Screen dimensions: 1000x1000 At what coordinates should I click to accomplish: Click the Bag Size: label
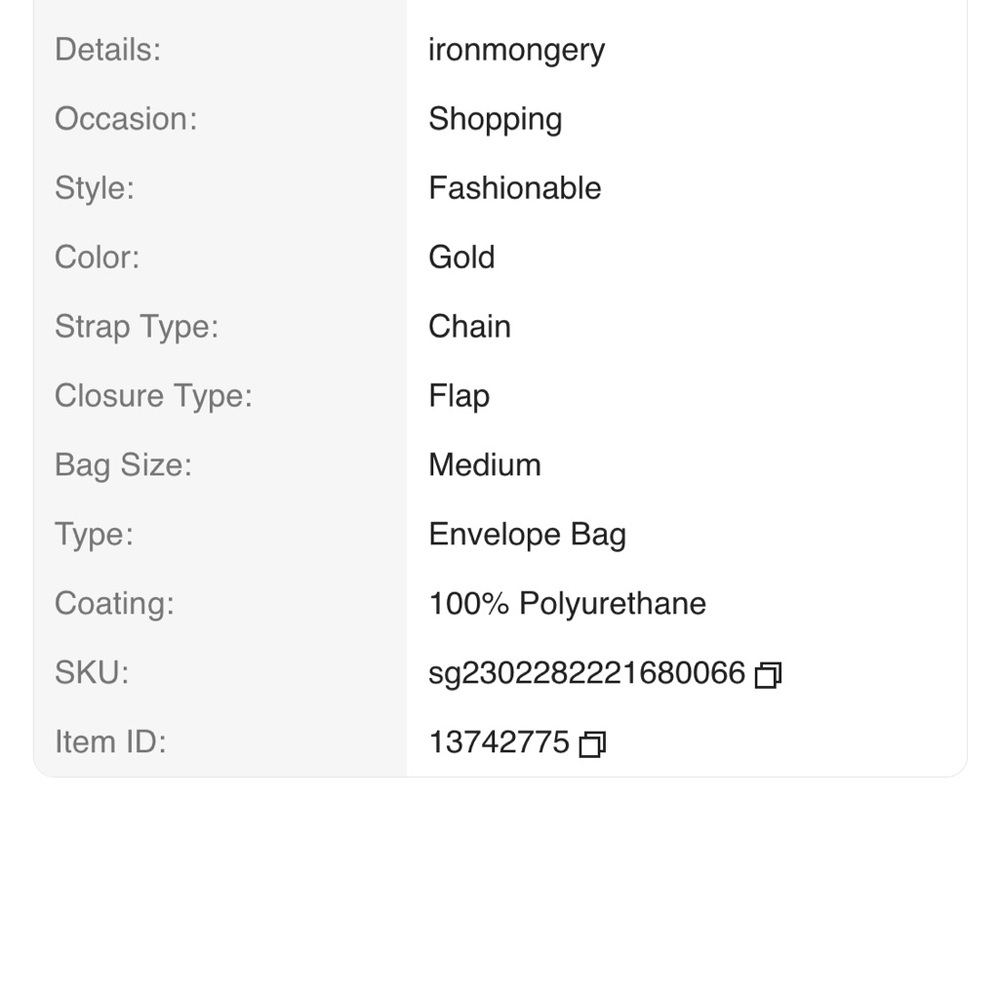(x=123, y=466)
